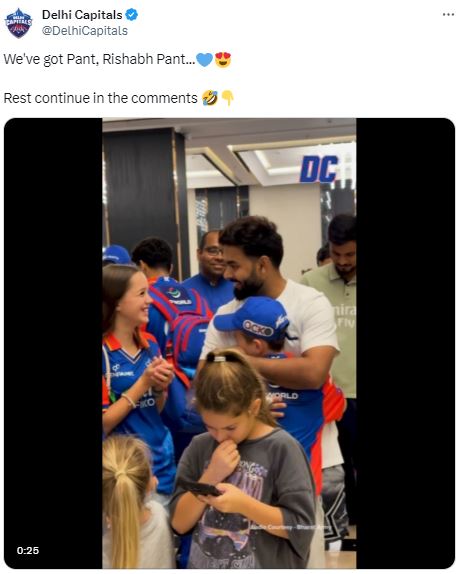Viewport: 461px width, 574px height.
Task: Open the Delhi Capitals display name
Action: tap(82, 15)
